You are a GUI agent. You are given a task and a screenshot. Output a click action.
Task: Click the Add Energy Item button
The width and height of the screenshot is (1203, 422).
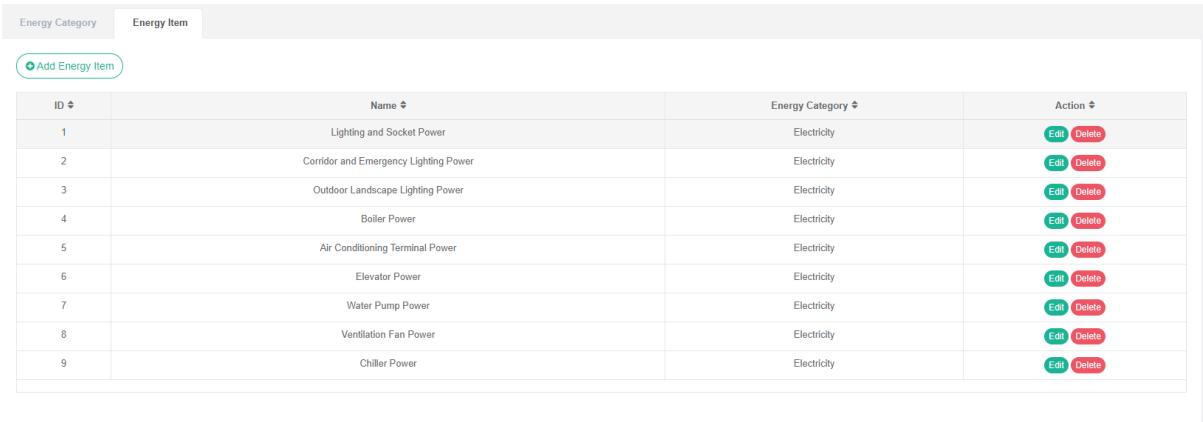pos(69,66)
